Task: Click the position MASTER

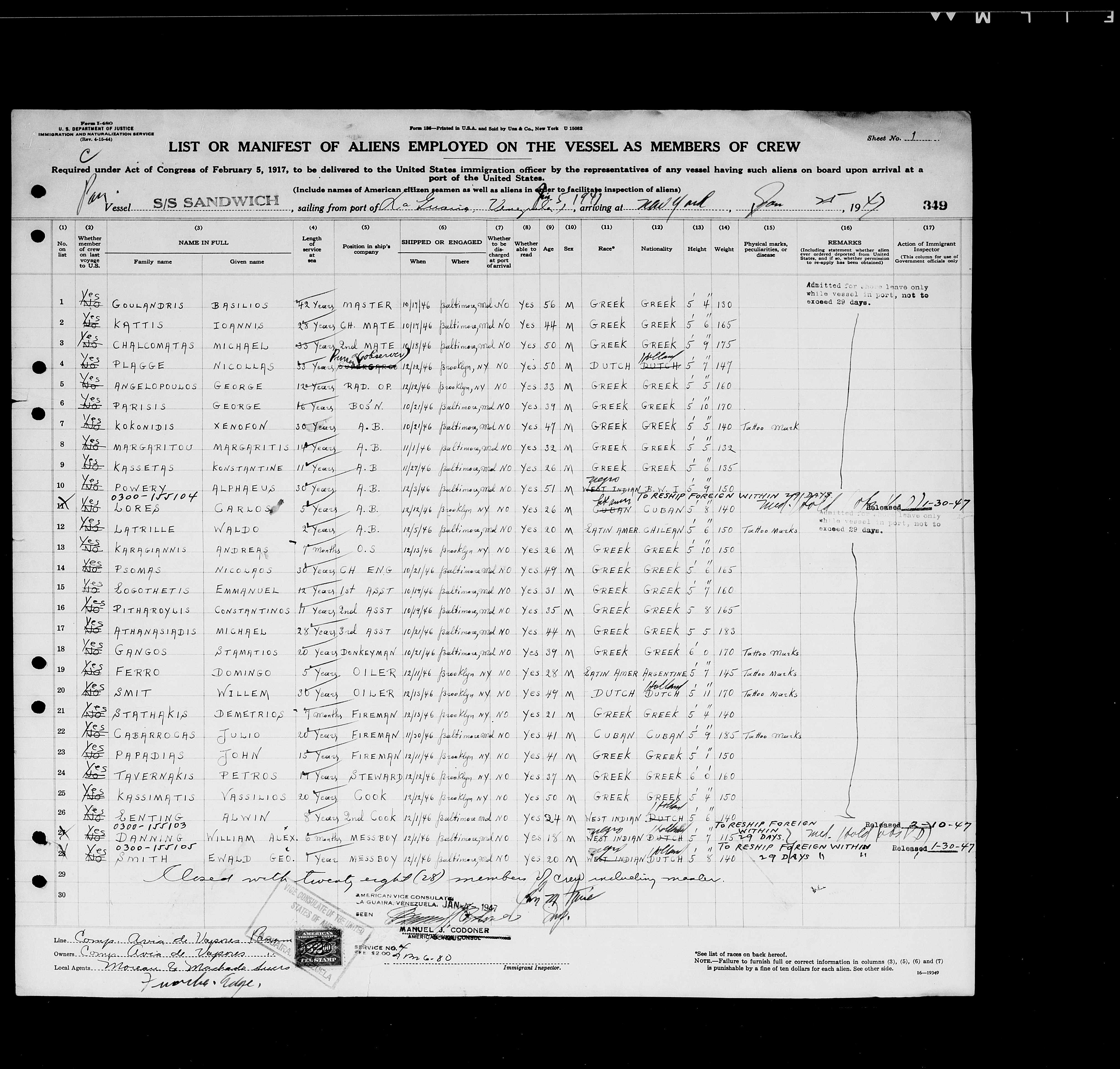Action: click(x=367, y=305)
